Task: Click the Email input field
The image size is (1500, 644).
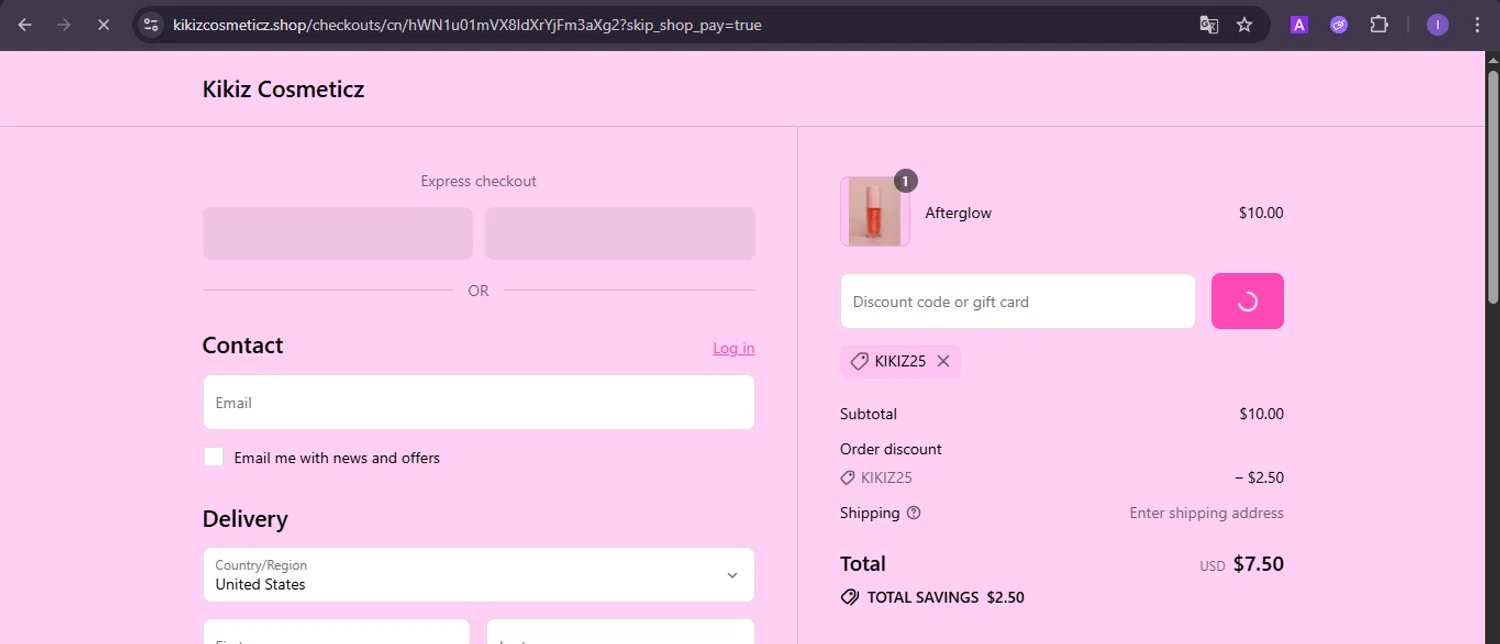Action: 479,402
